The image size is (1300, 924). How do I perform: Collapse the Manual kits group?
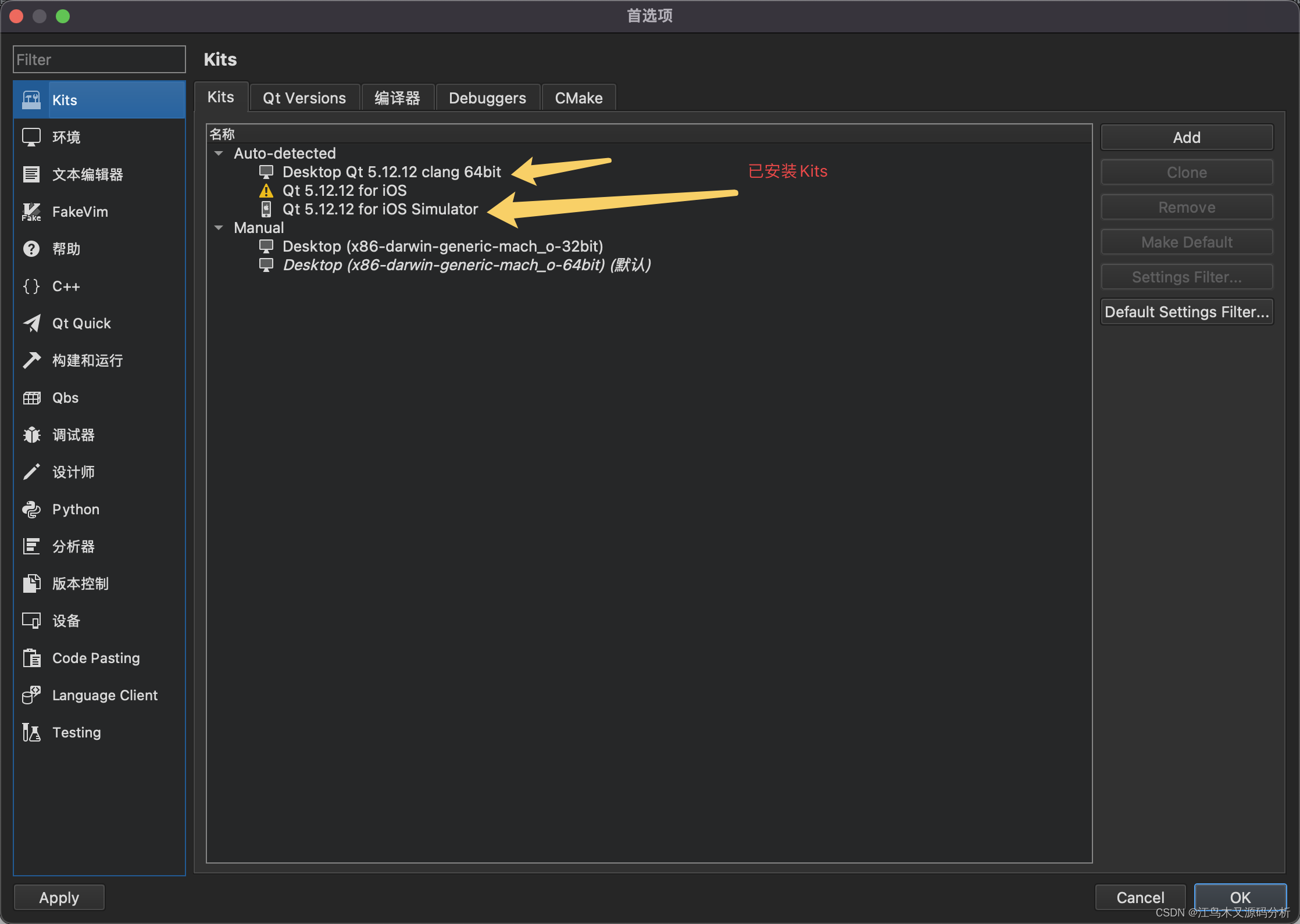(219, 228)
